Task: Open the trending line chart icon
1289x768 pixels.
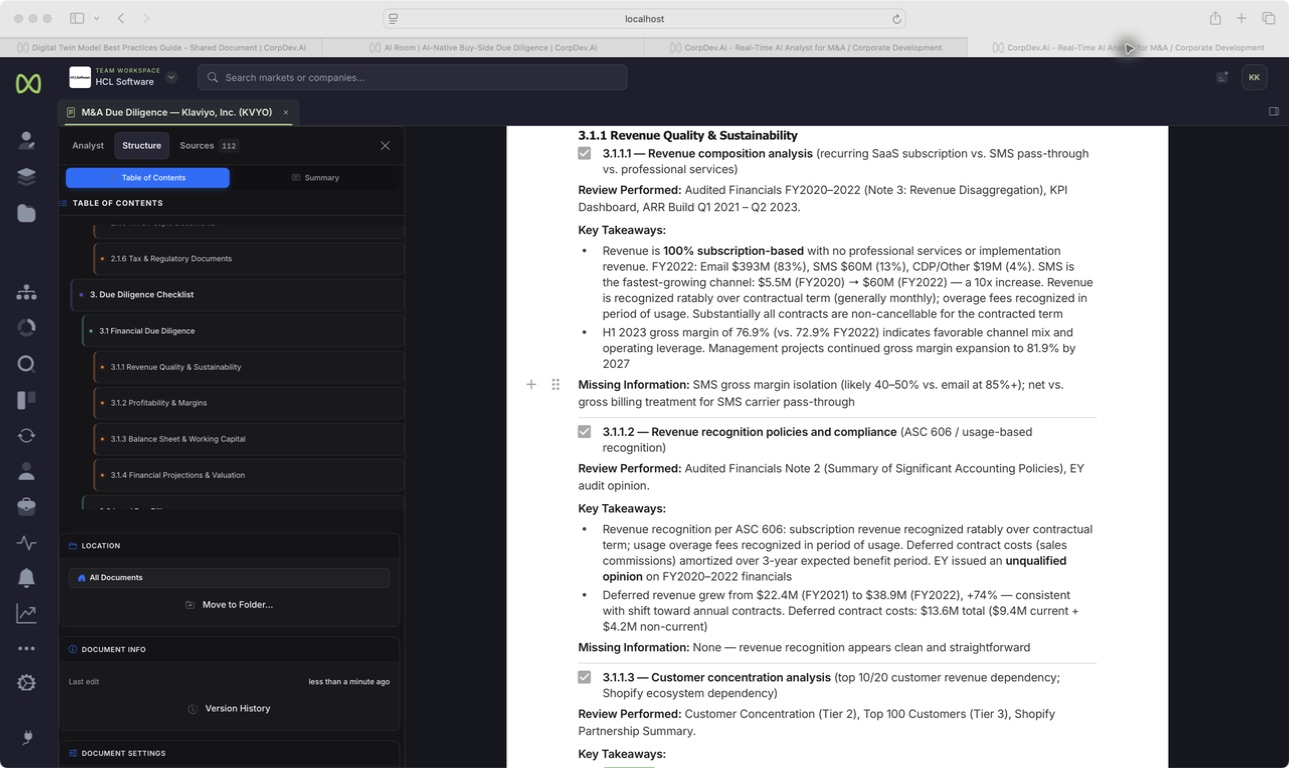Action: click(27, 614)
